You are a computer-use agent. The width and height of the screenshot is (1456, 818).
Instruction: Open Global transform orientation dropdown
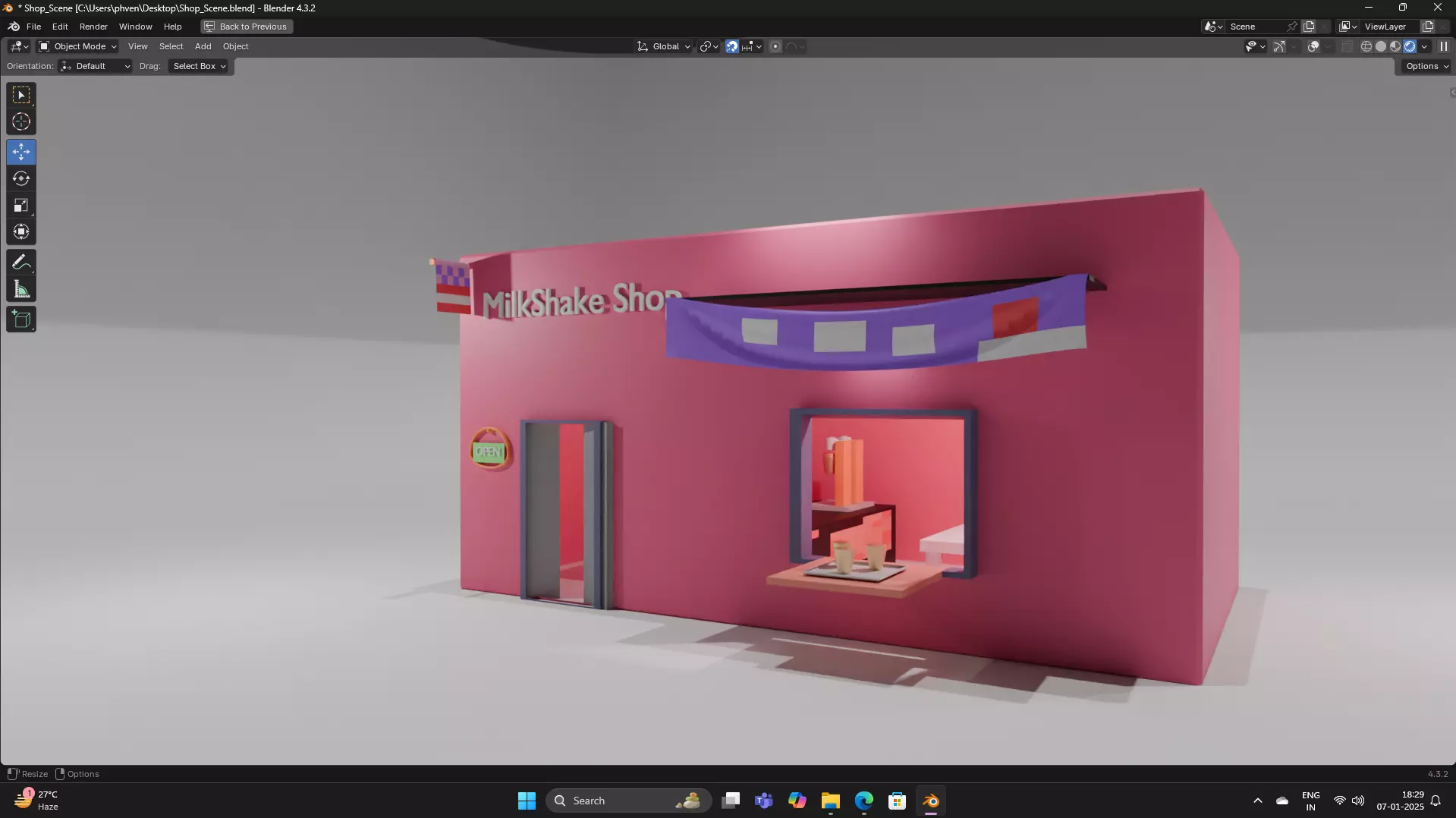coord(664,46)
